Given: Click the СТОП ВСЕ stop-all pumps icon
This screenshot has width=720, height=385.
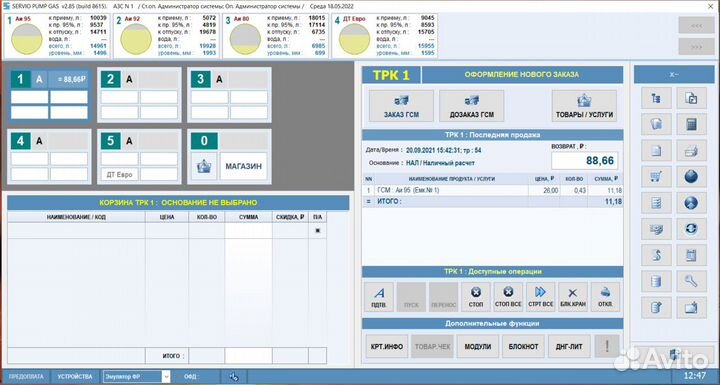Looking at the screenshot, I should (508, 297).
